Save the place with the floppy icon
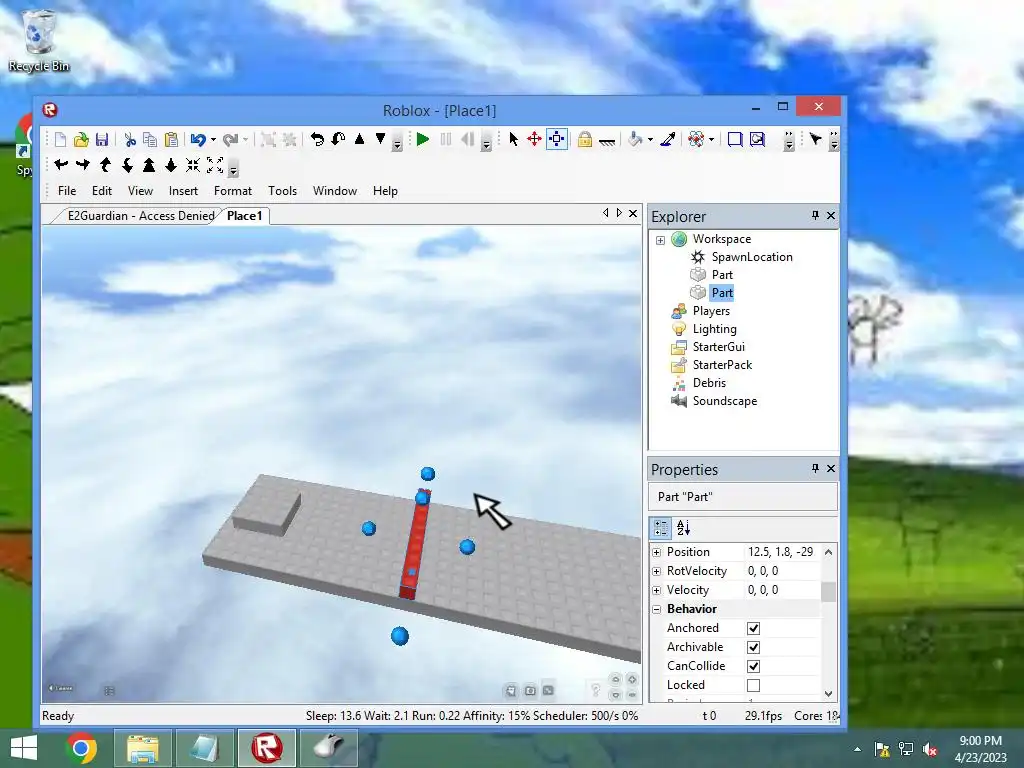 pyautogui.click(x=102, y=139)
